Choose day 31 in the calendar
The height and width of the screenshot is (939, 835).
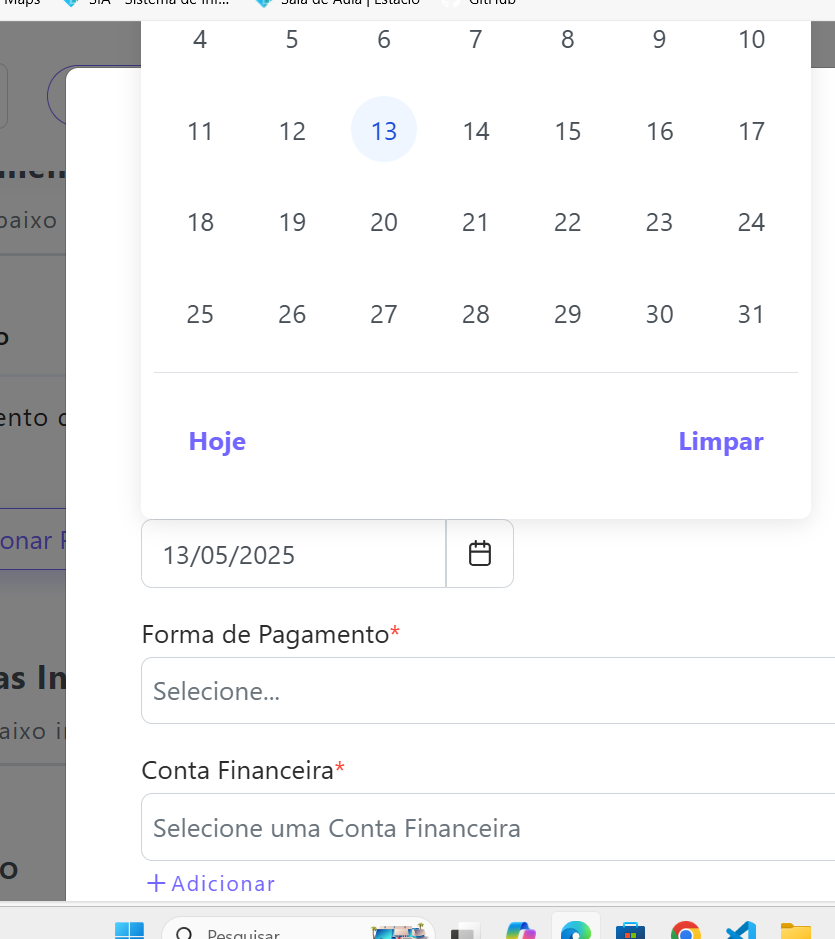(751, 315)
